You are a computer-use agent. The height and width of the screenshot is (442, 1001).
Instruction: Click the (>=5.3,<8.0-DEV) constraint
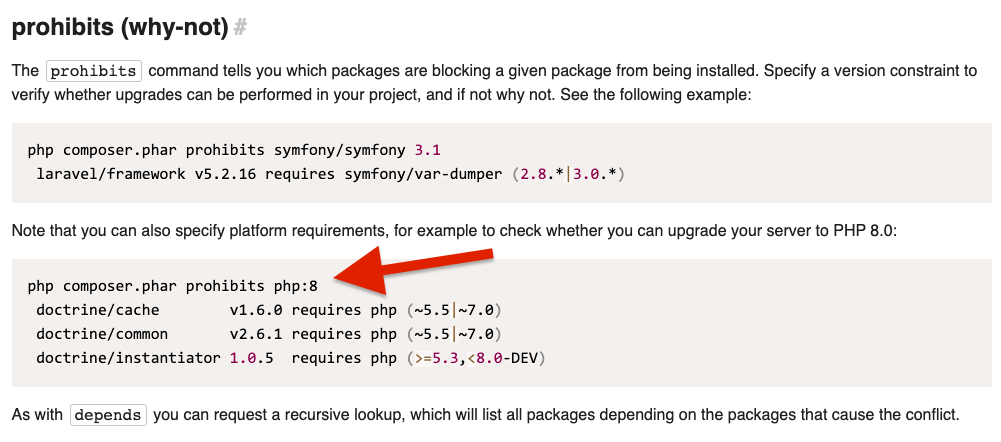476,358
